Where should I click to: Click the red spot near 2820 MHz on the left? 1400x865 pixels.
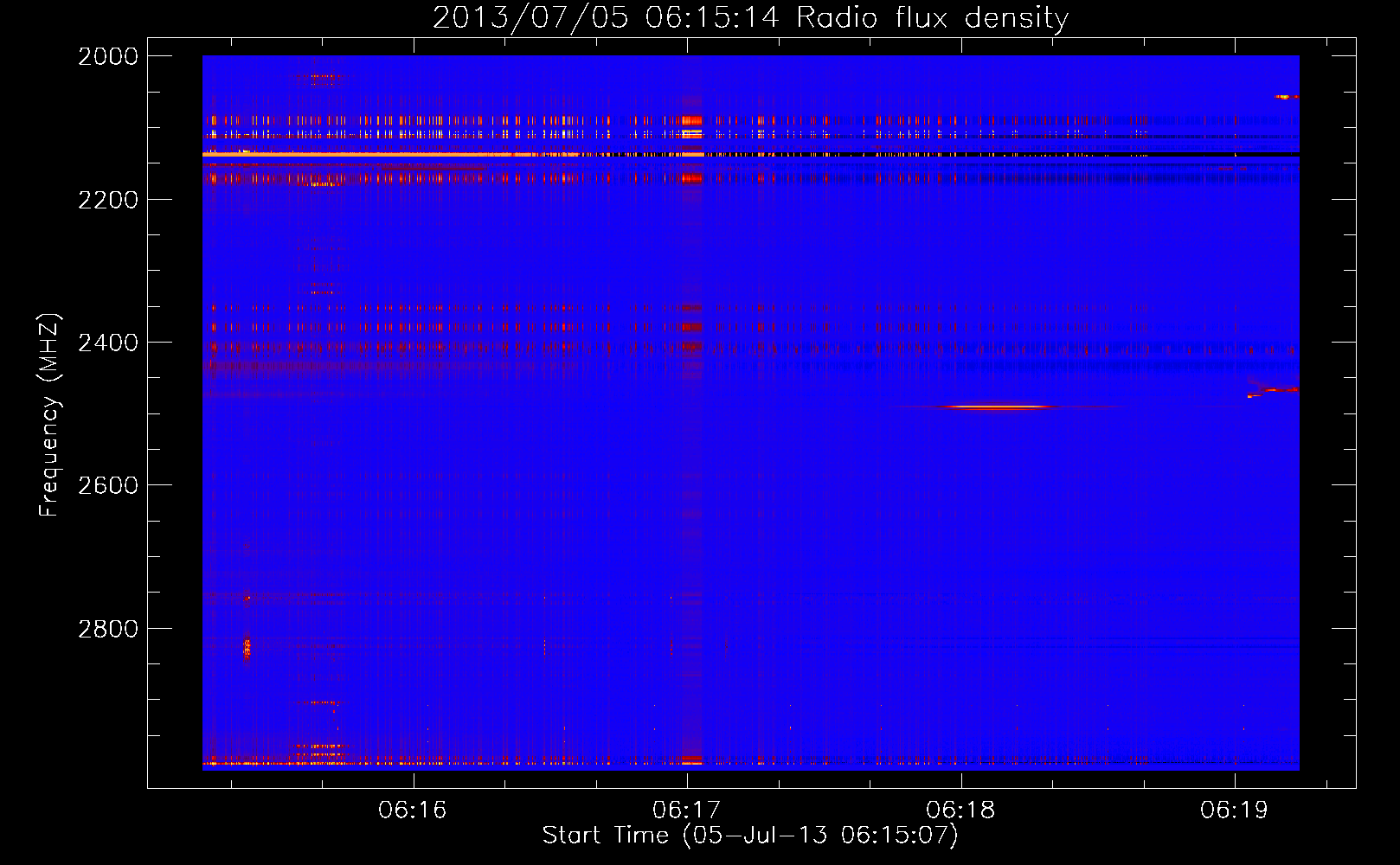tap(247, 648)
